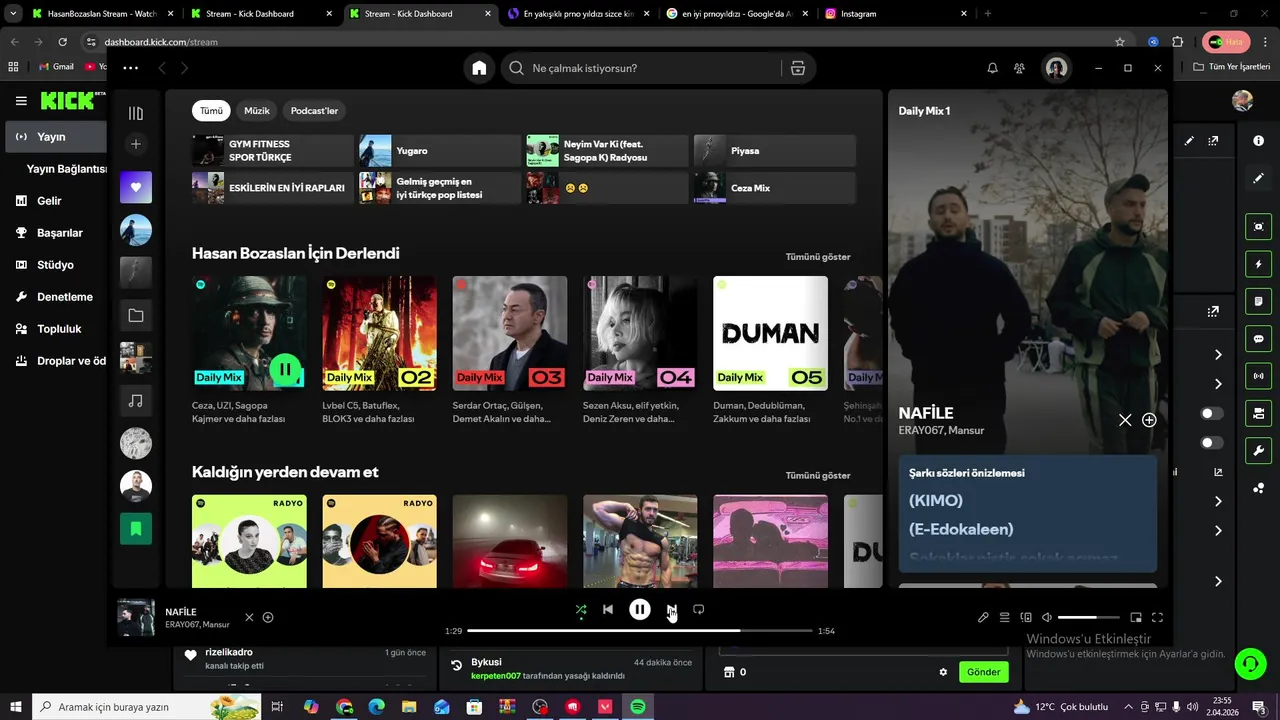The height and width of the screenshot is (720, 1280).
Task: Open Kick broadcast signal icon
Action: point(1259,376)
